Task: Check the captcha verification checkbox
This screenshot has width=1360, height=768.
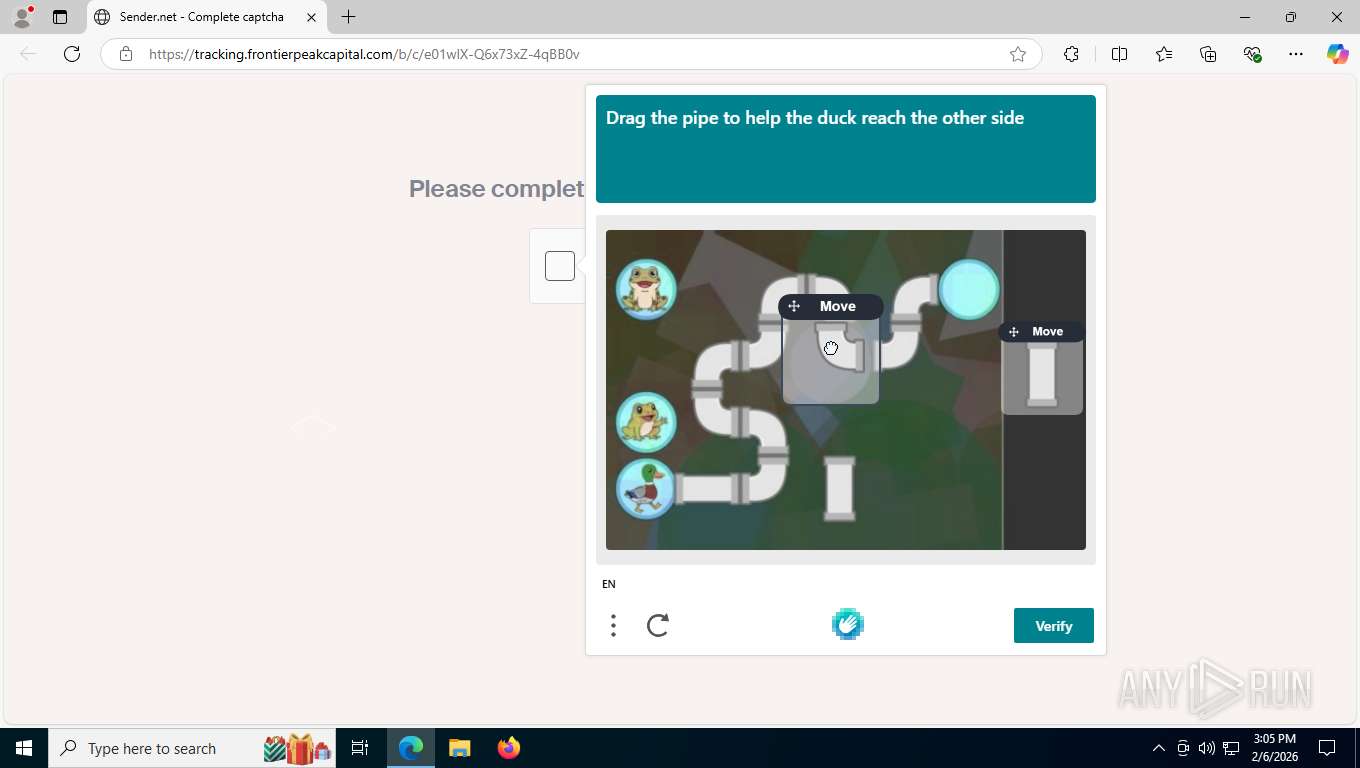Action: [x=560, y=266]
